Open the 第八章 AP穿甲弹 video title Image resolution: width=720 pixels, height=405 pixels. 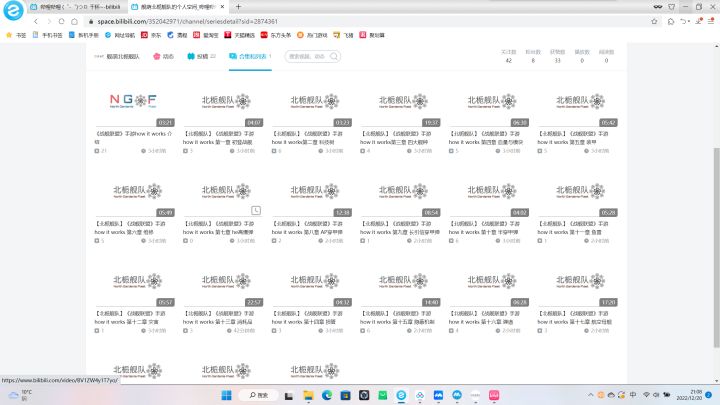tap(307, 228)
